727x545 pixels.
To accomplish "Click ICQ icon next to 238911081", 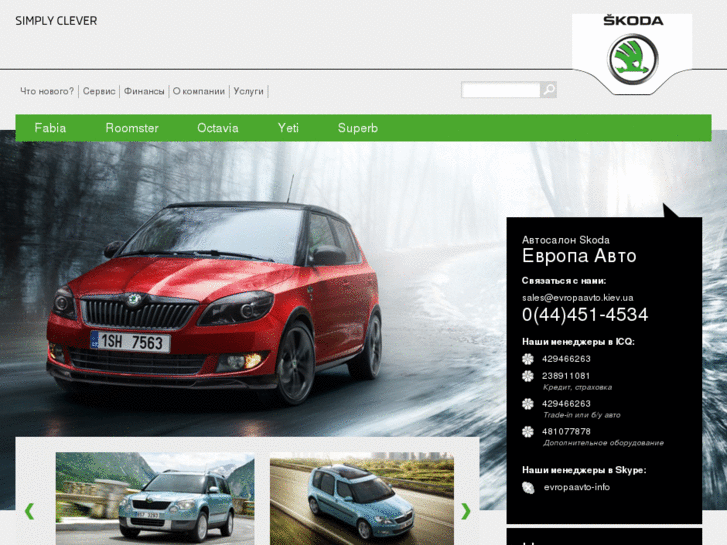I will pyautogui.click(x=528, y=376).
